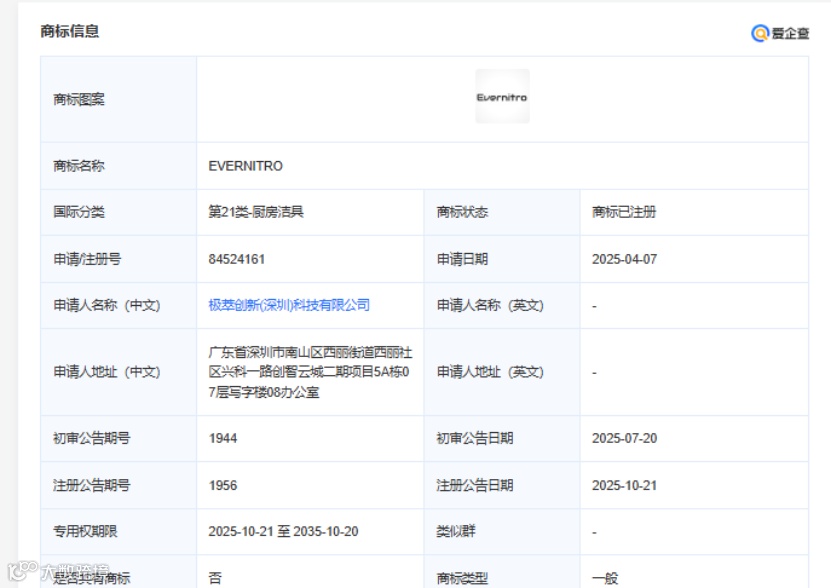This screenshot has height=588, width=831.
Task: Click the 注册公告日期 label
Action: tap(474, 486)
